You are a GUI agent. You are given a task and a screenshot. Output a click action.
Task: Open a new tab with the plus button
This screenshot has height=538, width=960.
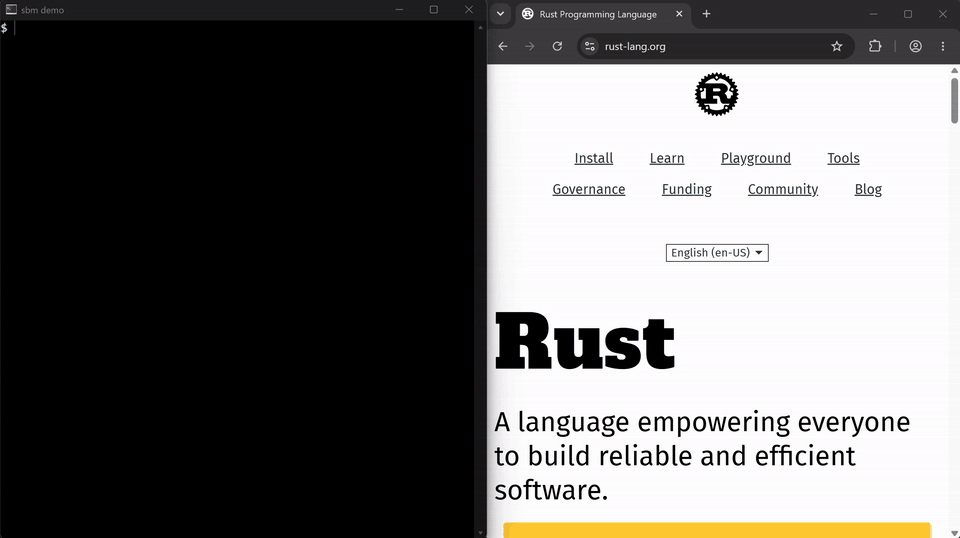(706, 14)
